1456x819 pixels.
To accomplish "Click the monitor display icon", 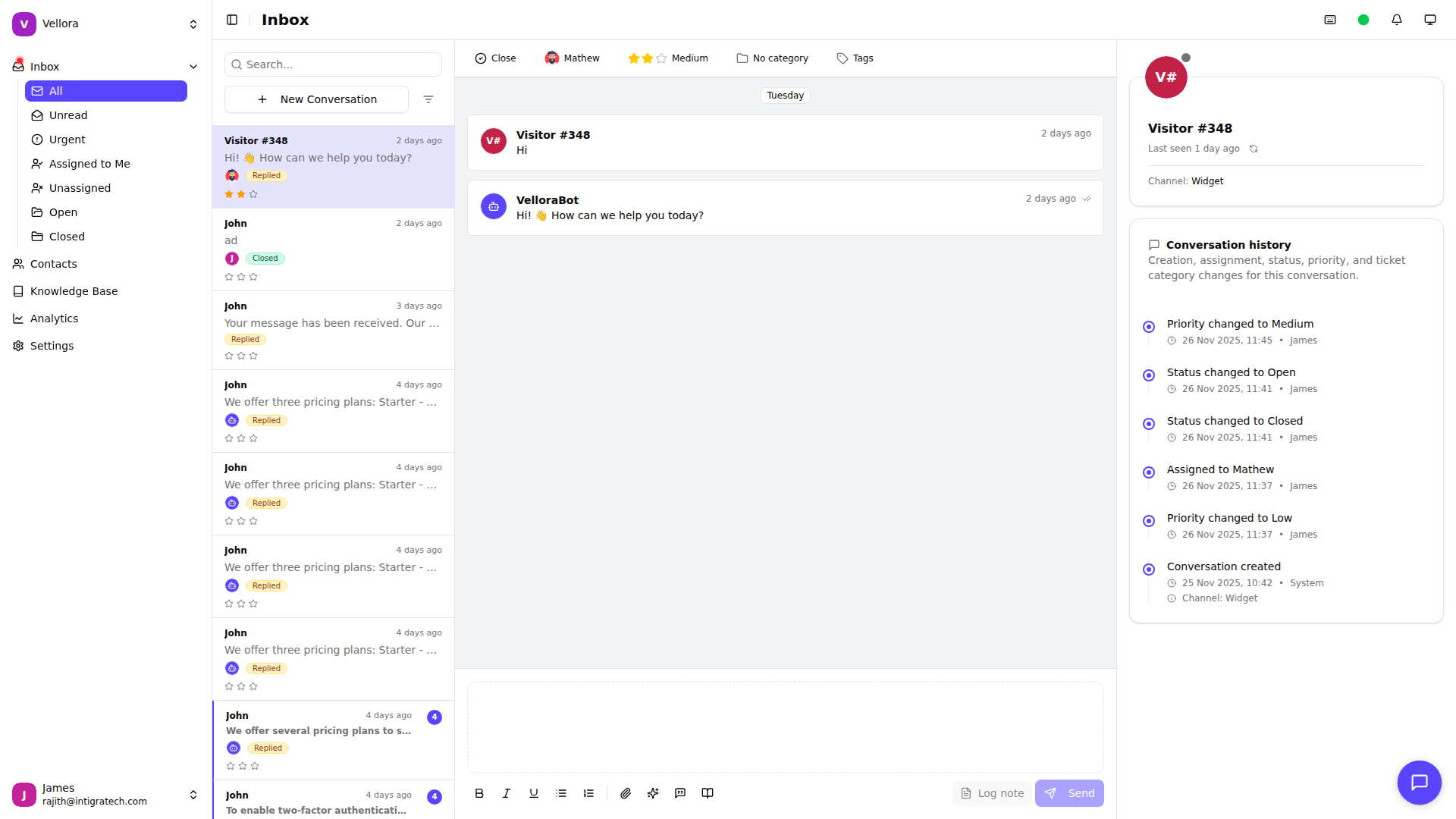I will [1430, 20].
